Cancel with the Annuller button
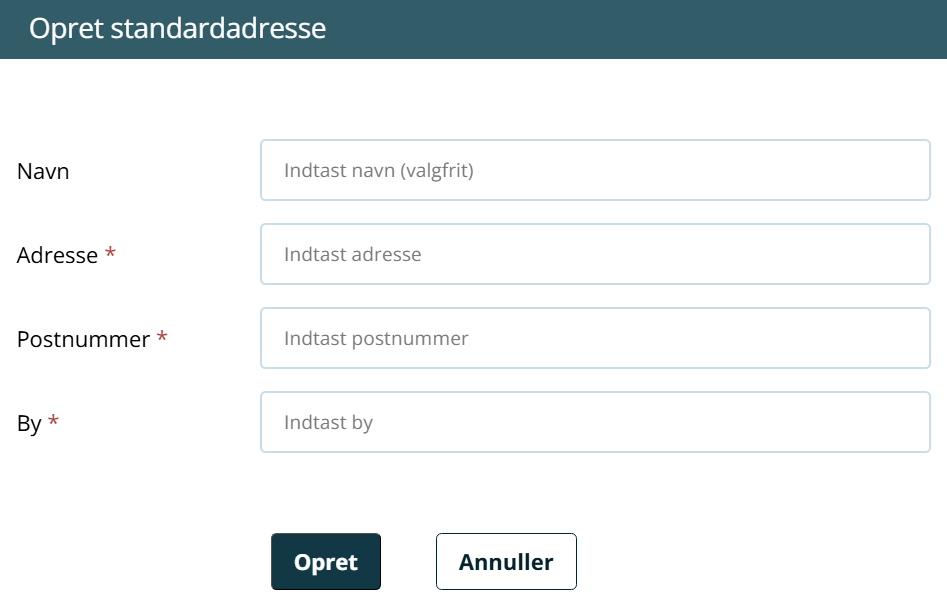Image resolution: width=947 pixels, height=602 pixels. pyautogui.click(x=506, y=562)
